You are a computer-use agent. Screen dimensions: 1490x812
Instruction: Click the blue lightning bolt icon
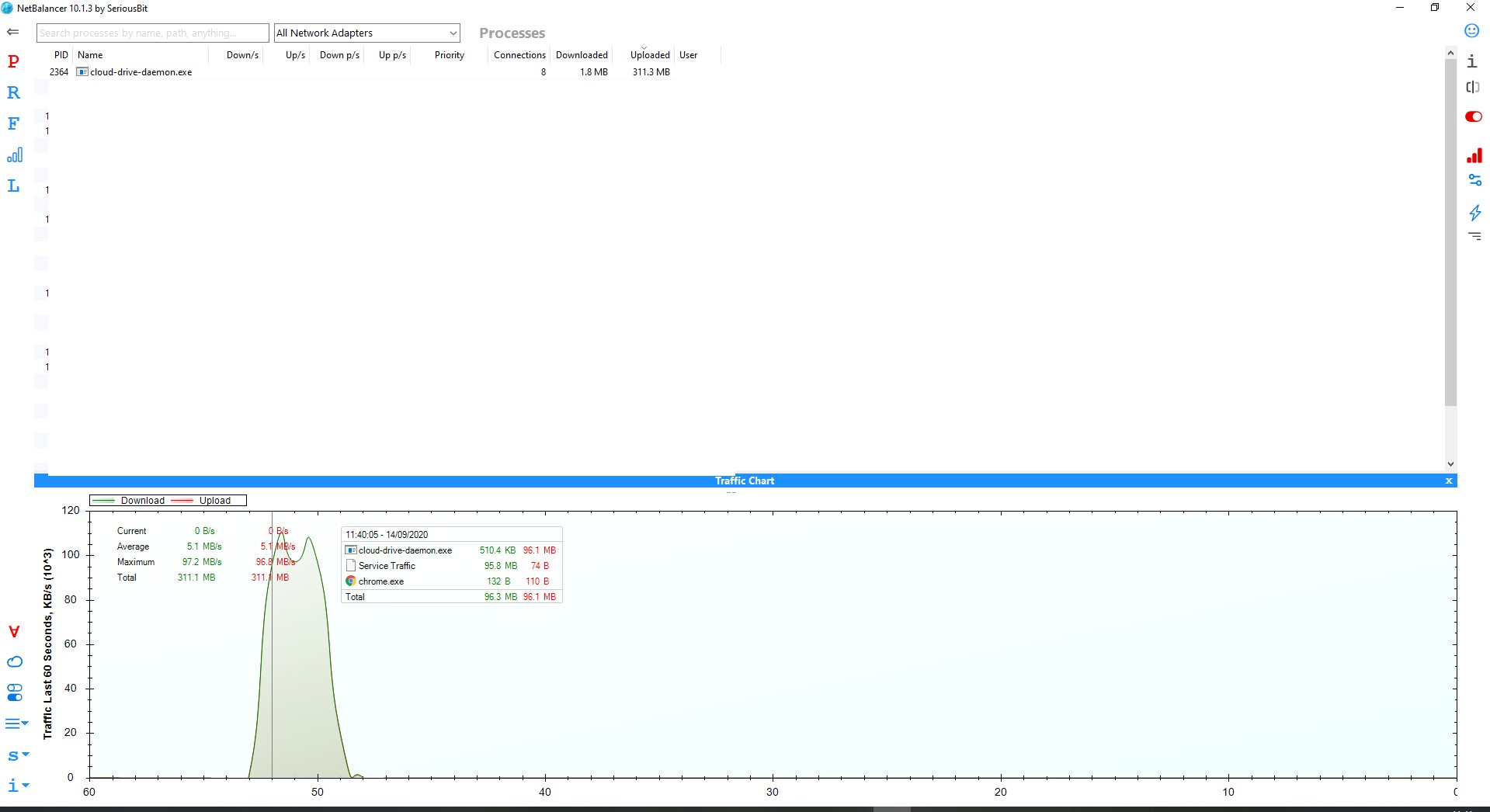pos(1474,212)
